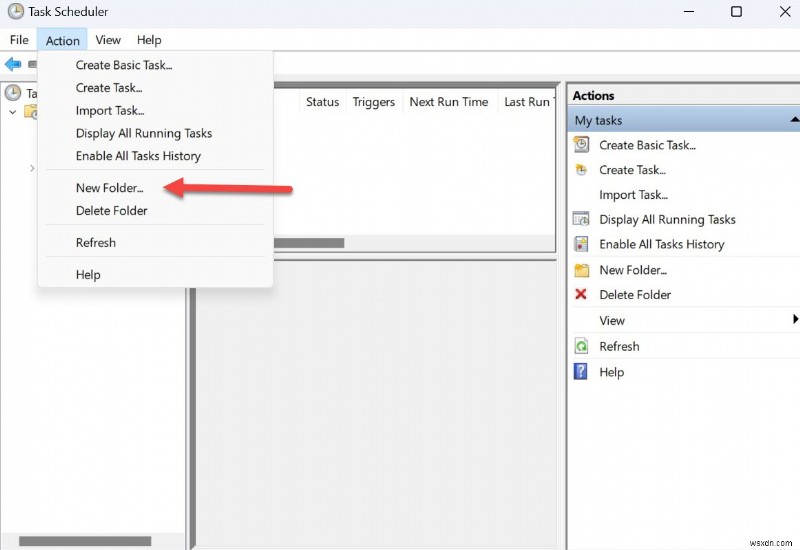Click Create Basic Task... link in Actions pane
Screen dimensions: 800x550
(x=647, y=145)
